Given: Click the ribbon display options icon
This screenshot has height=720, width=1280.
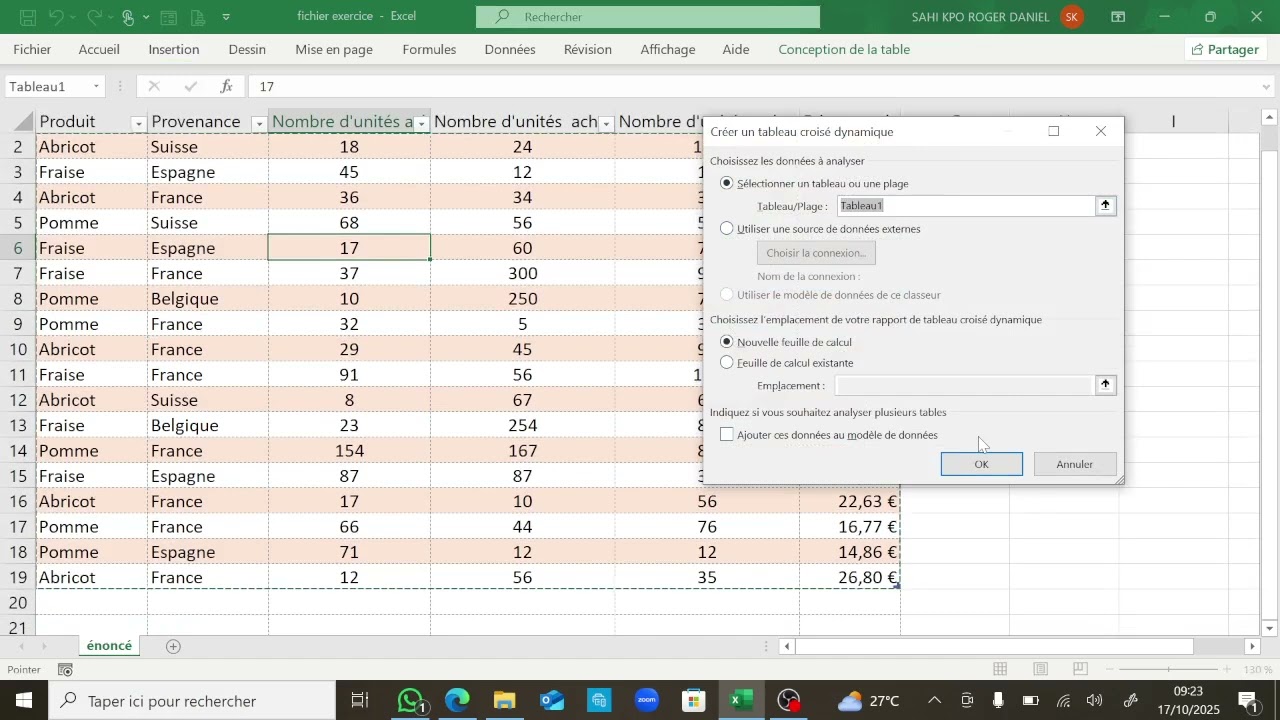Looking at the screenshot, I should coord(1118,17).
